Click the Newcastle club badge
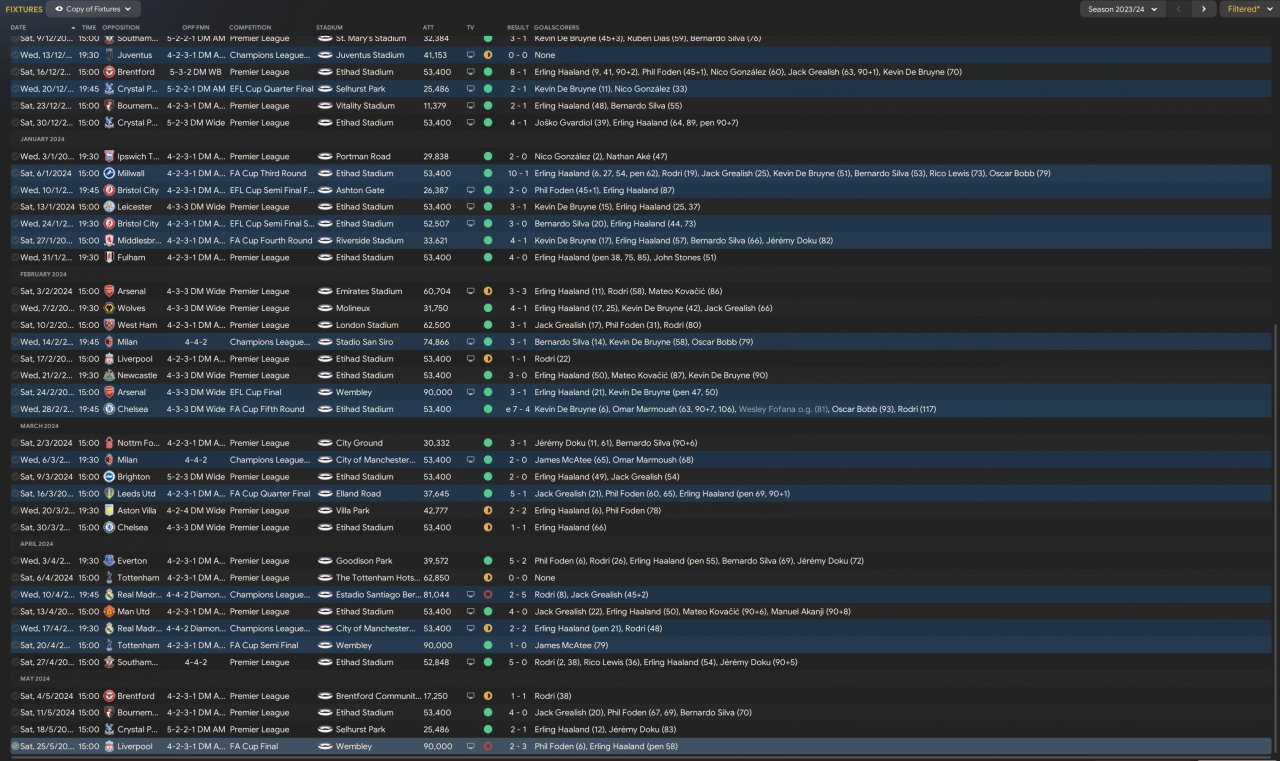The height and width of the screenshot is (761, 1280). [109, 375]
